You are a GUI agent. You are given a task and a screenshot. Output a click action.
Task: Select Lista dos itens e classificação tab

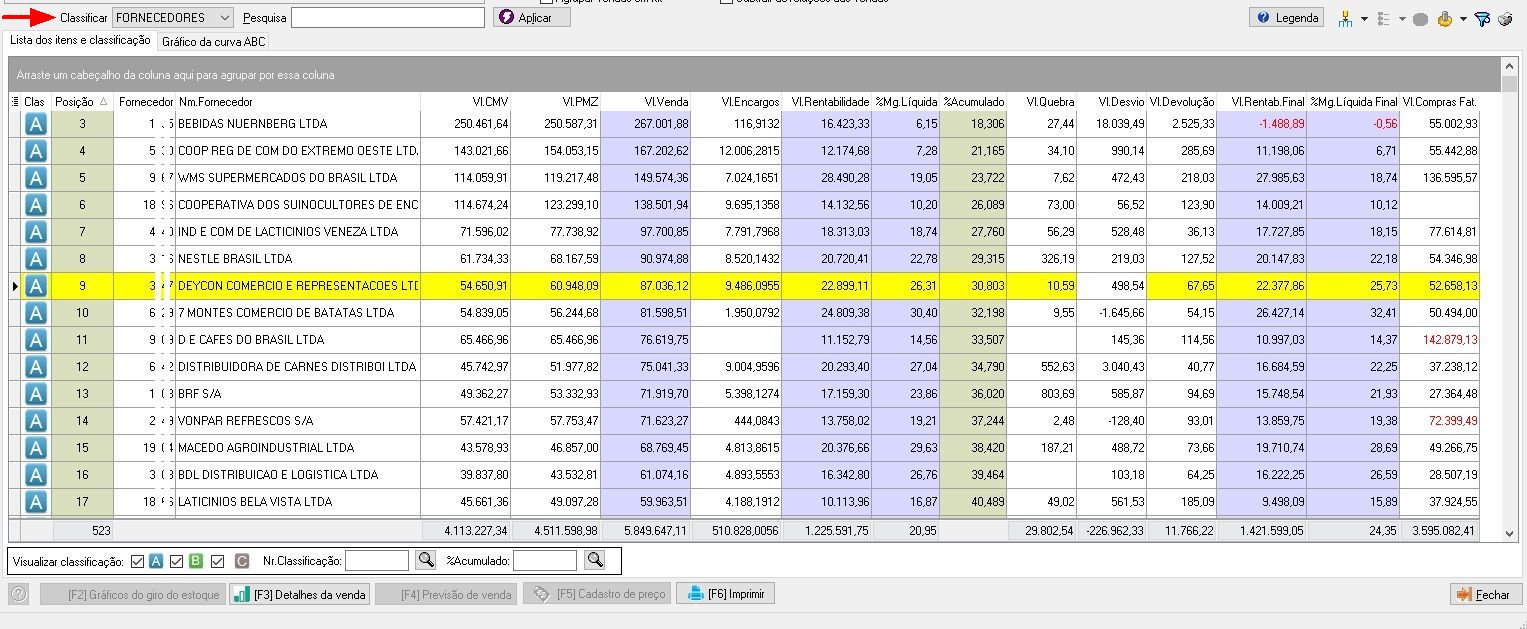point(80,40)
